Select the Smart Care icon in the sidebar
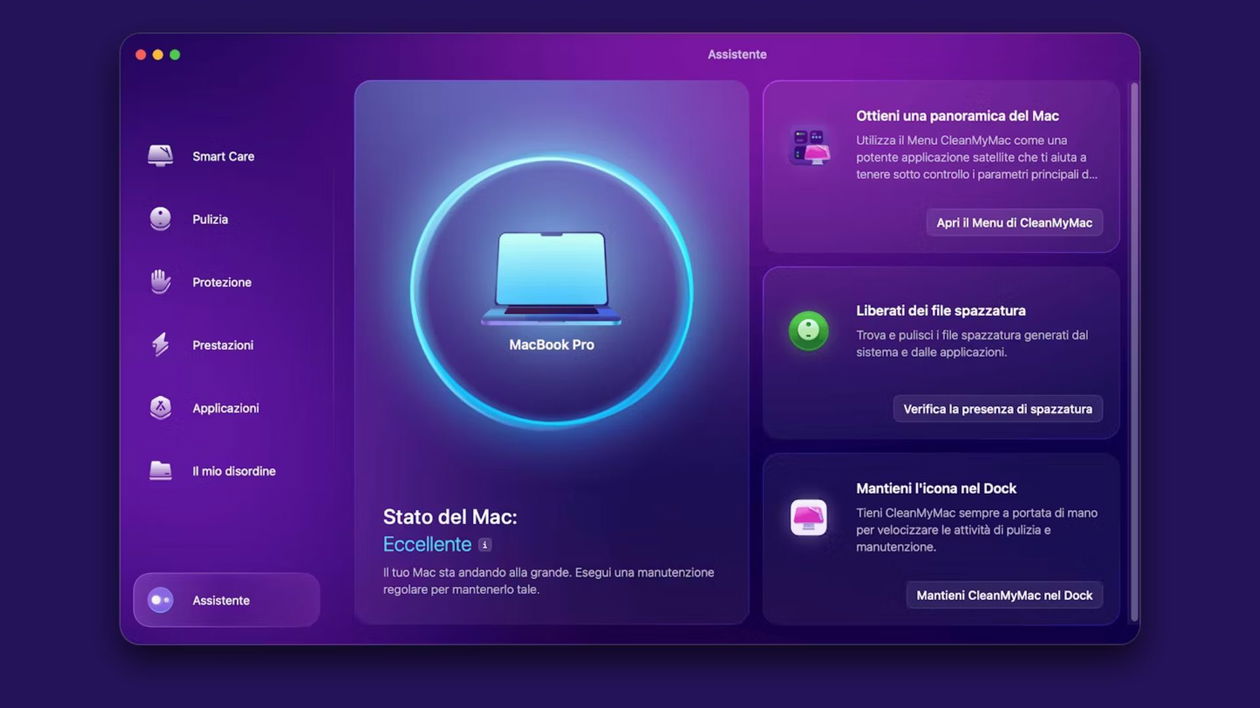 (160, 155)
